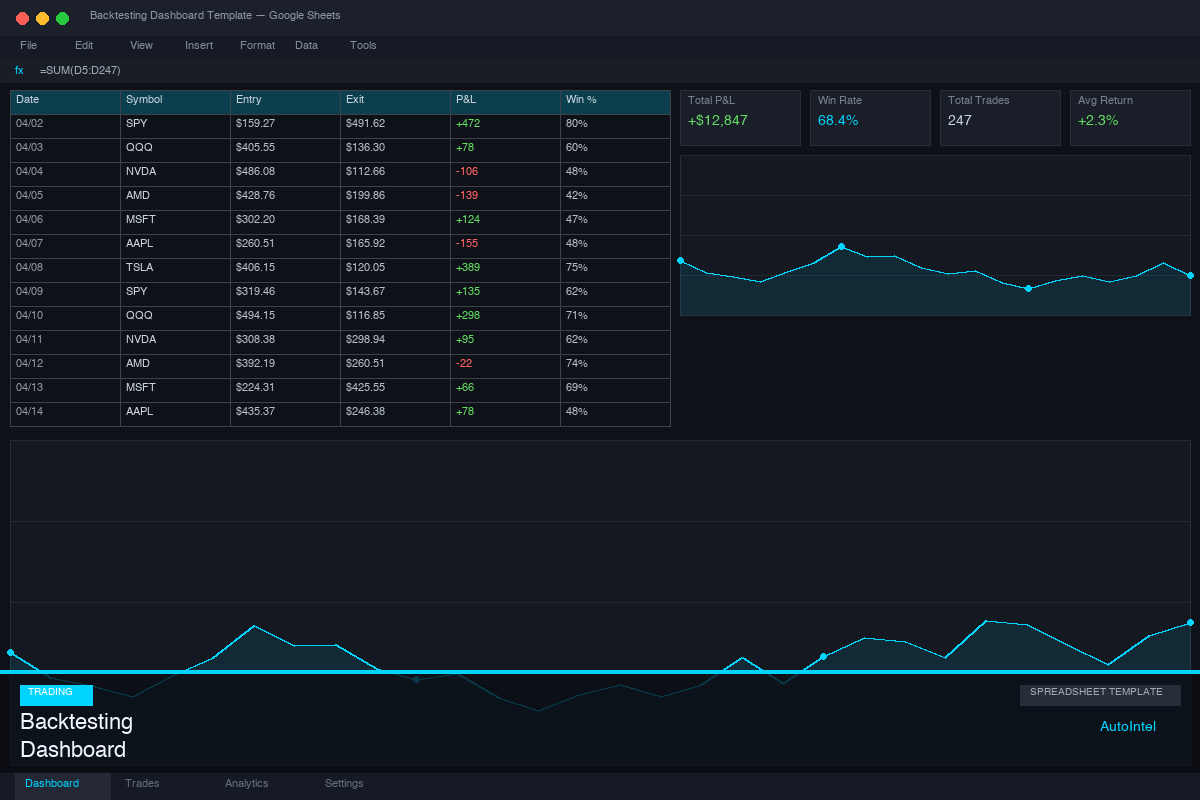Open the Insert menu
Image resolution: width=1200 pixels, height=800 pixels.
[x=199, y=45]
